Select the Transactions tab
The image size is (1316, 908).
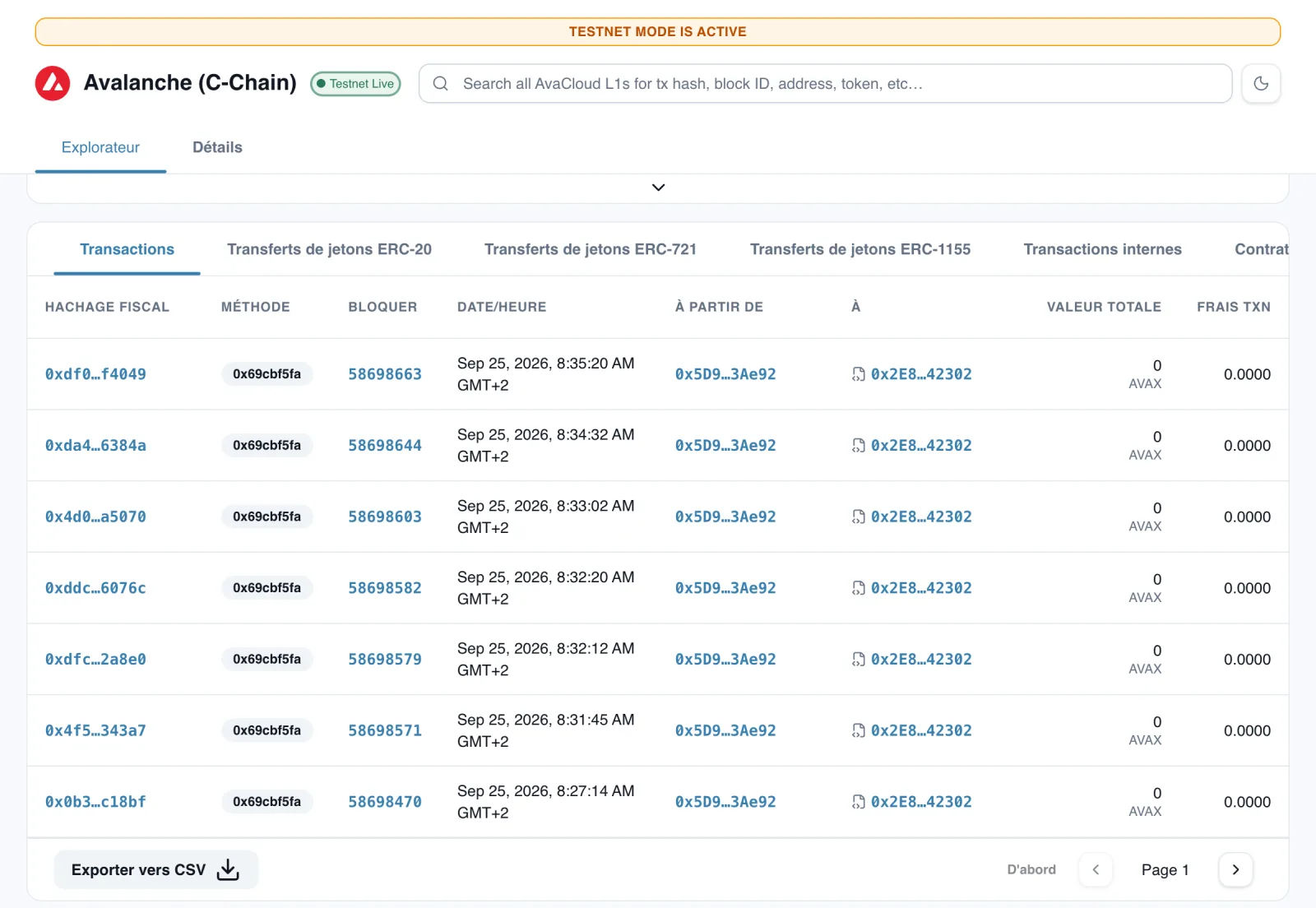[127, 249]
